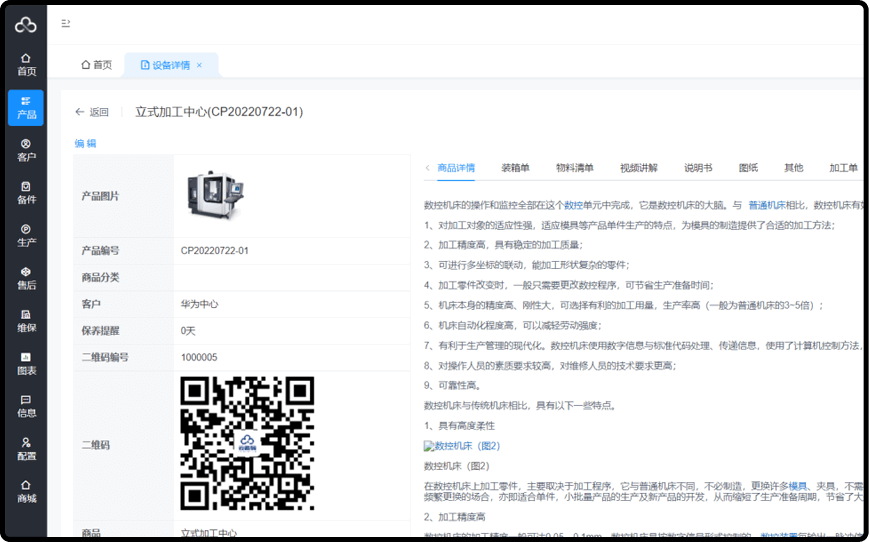Switch to the 首页 page tab
The height and width of the screenshot is (542, 869).
click(96, 65)
